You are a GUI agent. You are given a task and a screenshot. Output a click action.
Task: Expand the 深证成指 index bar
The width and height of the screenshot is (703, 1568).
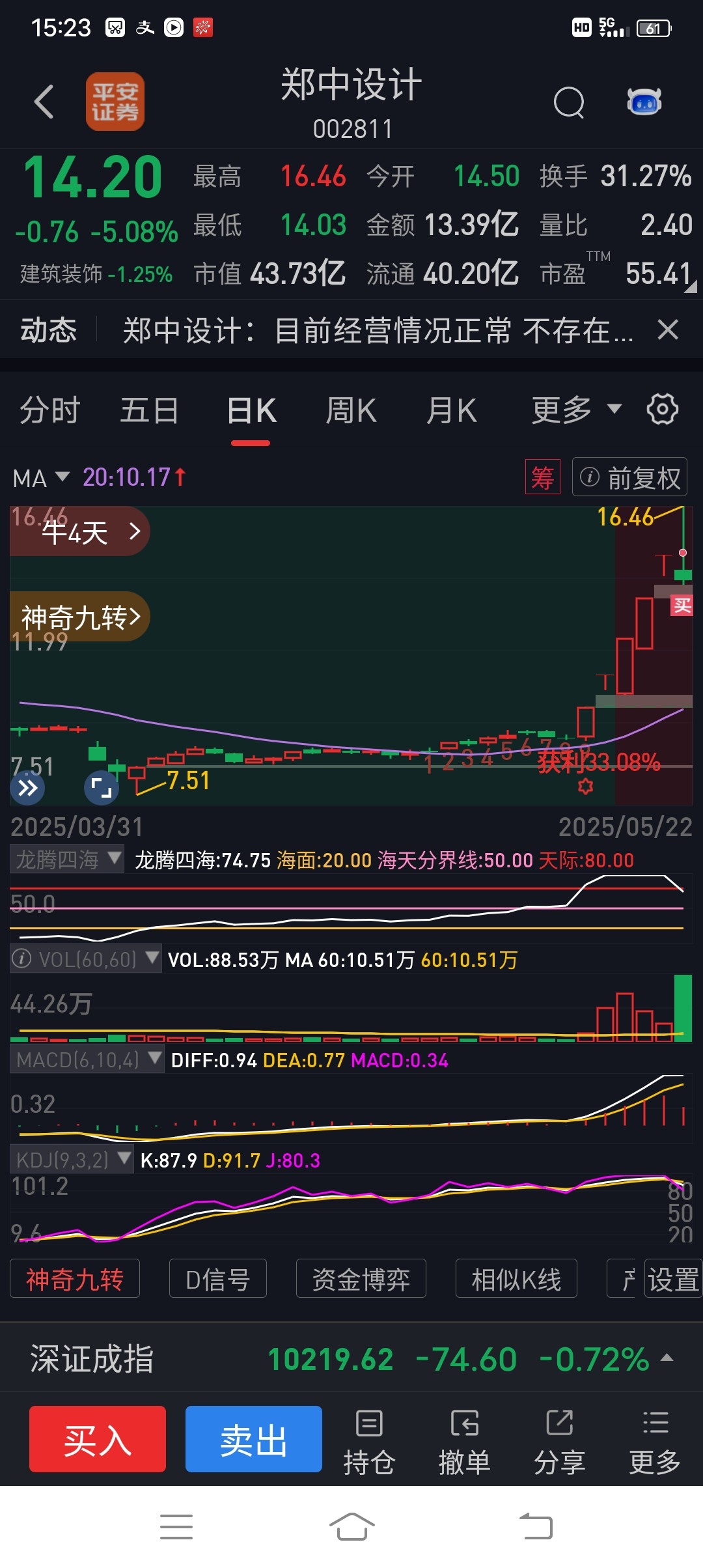coord(351,1359)
